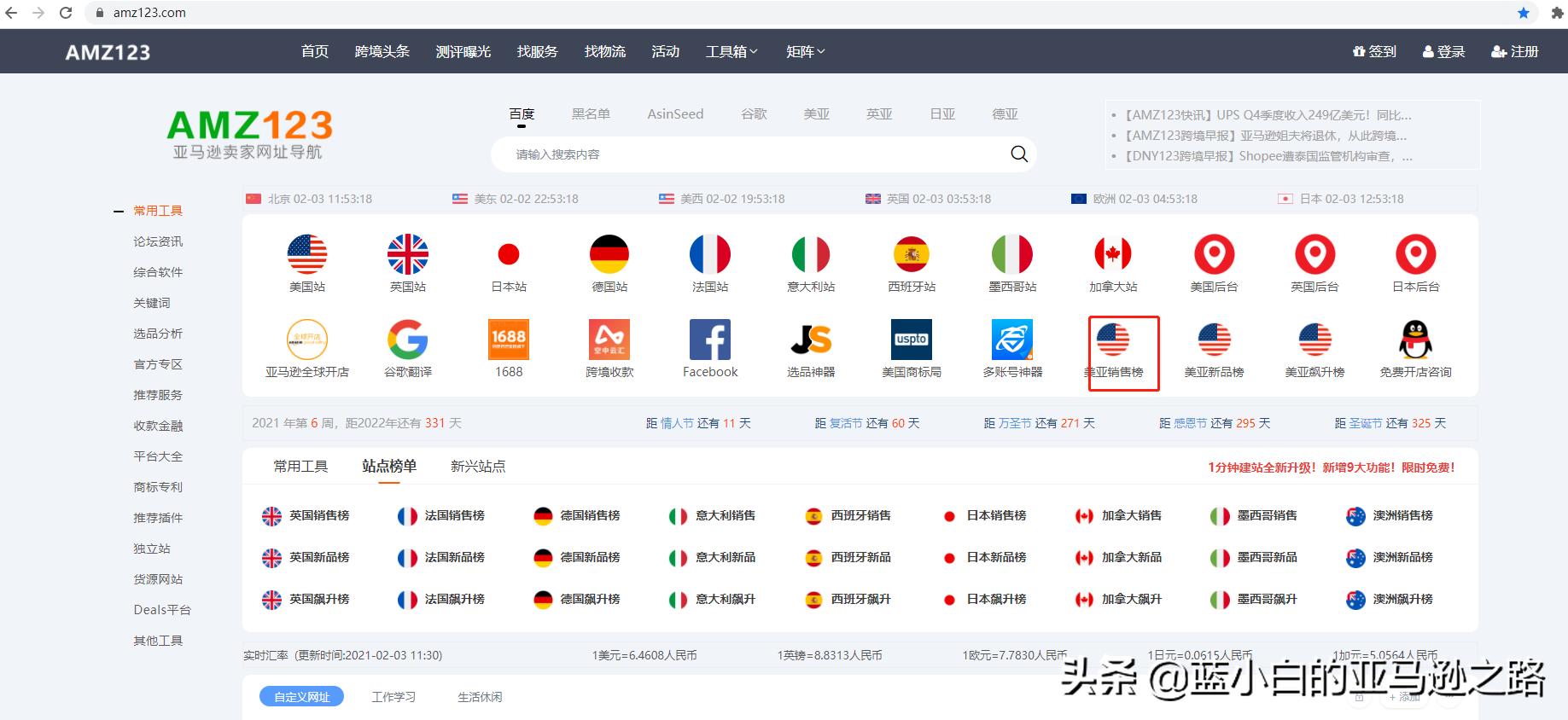Open the 跨境收款 icon
The width and height of the screenshot is (1568, 720).
(x=609, y=340)
